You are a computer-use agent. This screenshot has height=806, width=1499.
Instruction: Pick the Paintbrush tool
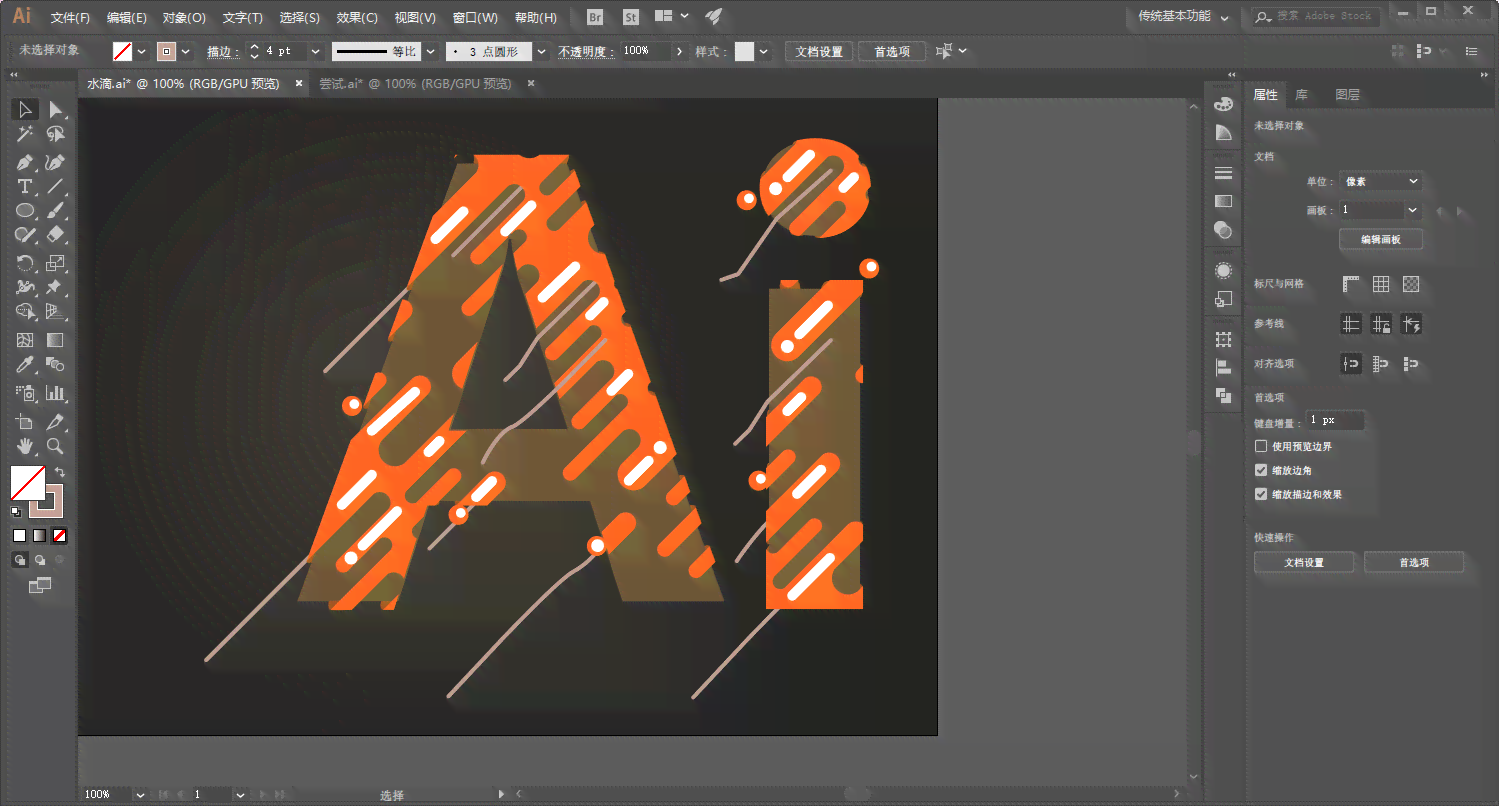point(56,211)
